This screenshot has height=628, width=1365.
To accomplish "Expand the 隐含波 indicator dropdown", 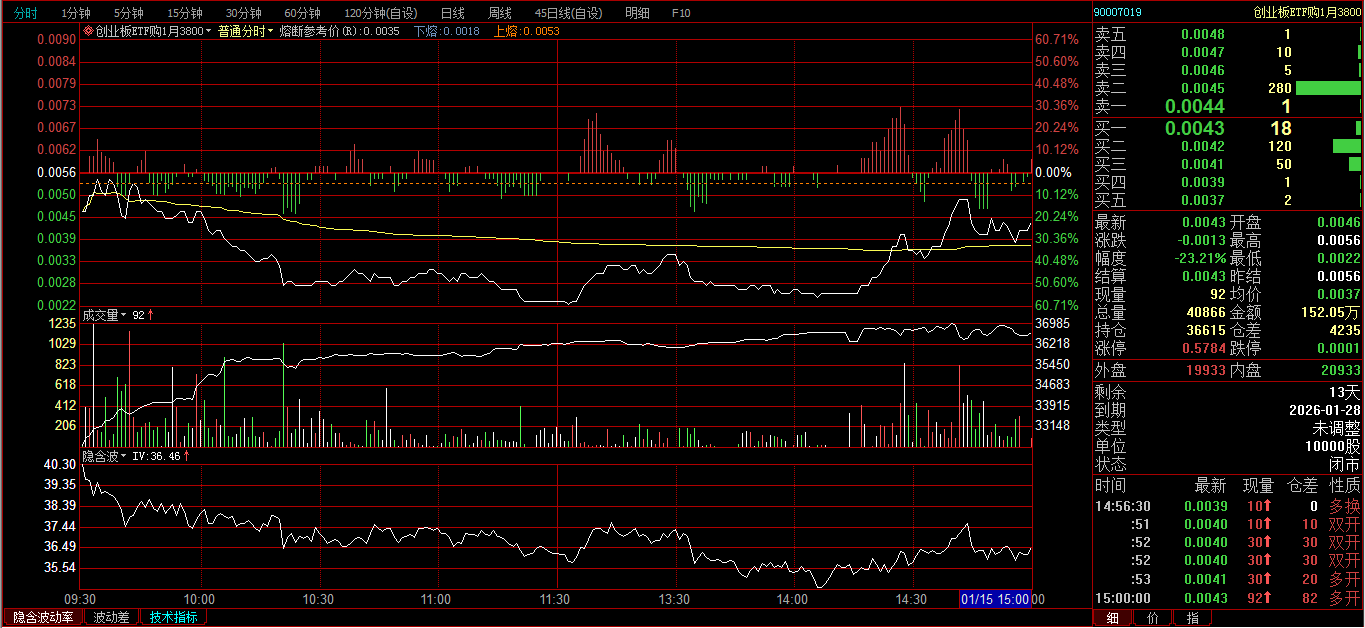I will point(124,456).
